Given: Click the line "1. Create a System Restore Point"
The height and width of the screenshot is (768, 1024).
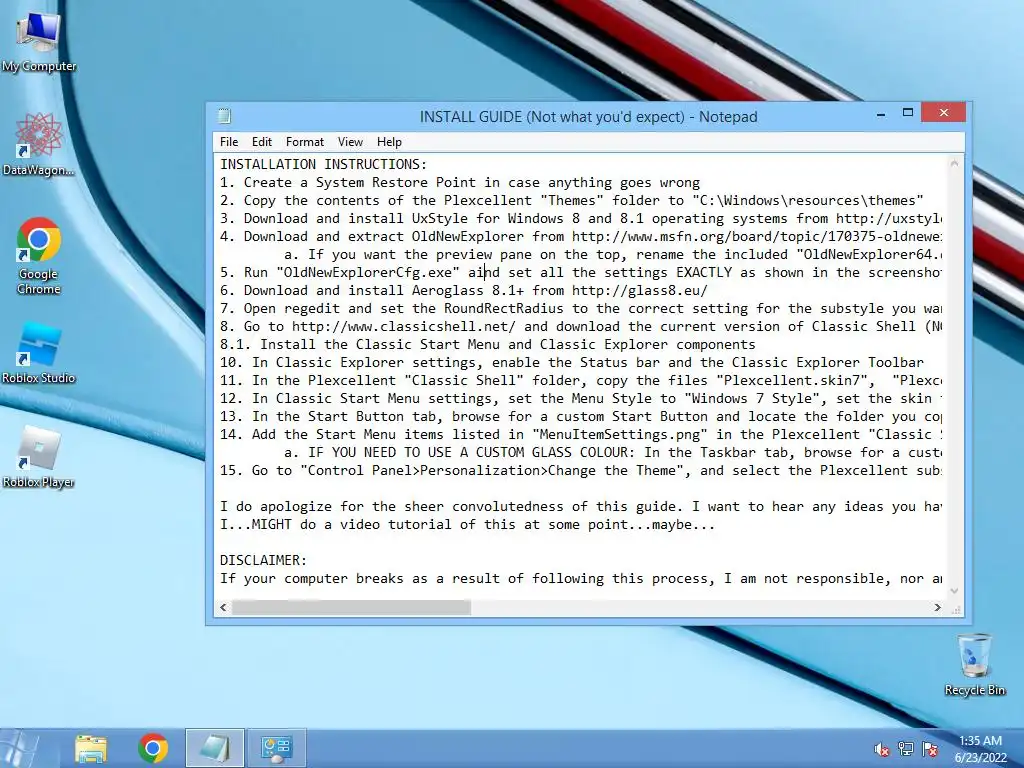Looking at the screenshot, I should 459,183.
